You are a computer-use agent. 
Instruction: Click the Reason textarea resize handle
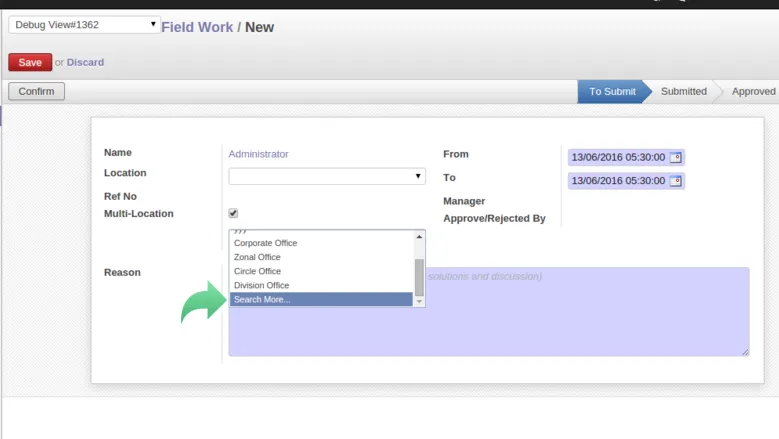click(x=745, y=352)
